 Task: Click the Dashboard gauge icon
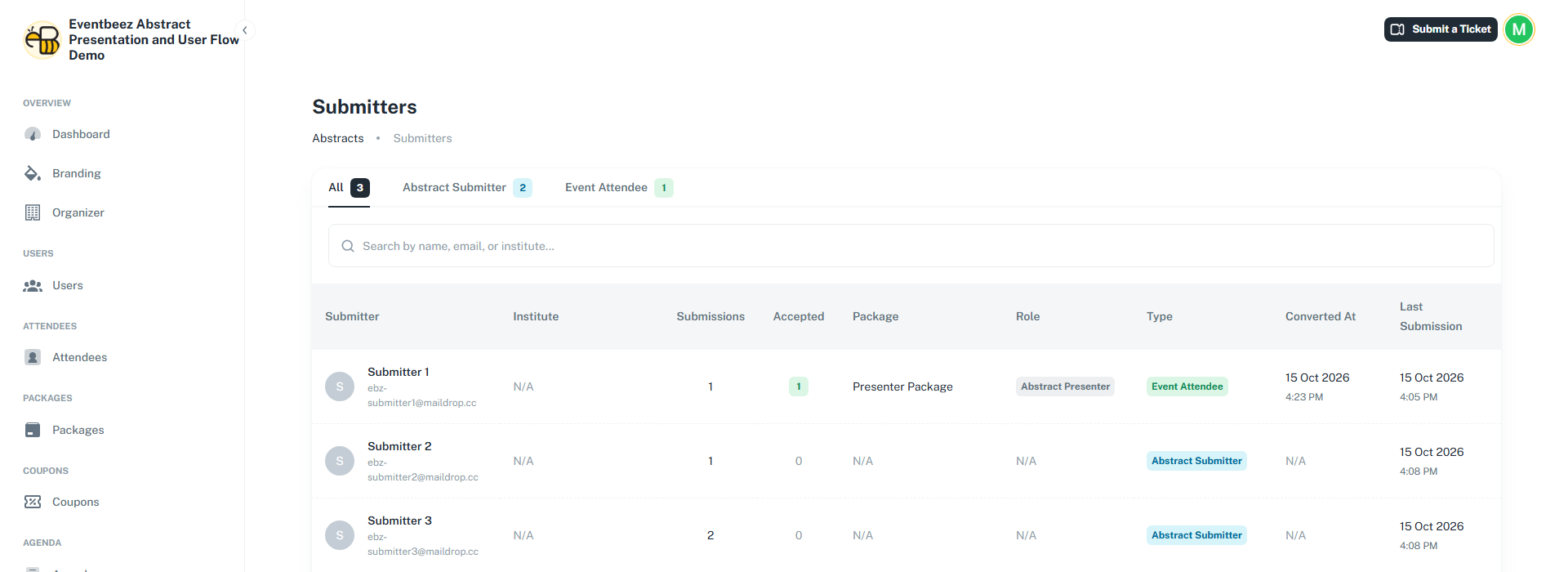coord(33,134)
